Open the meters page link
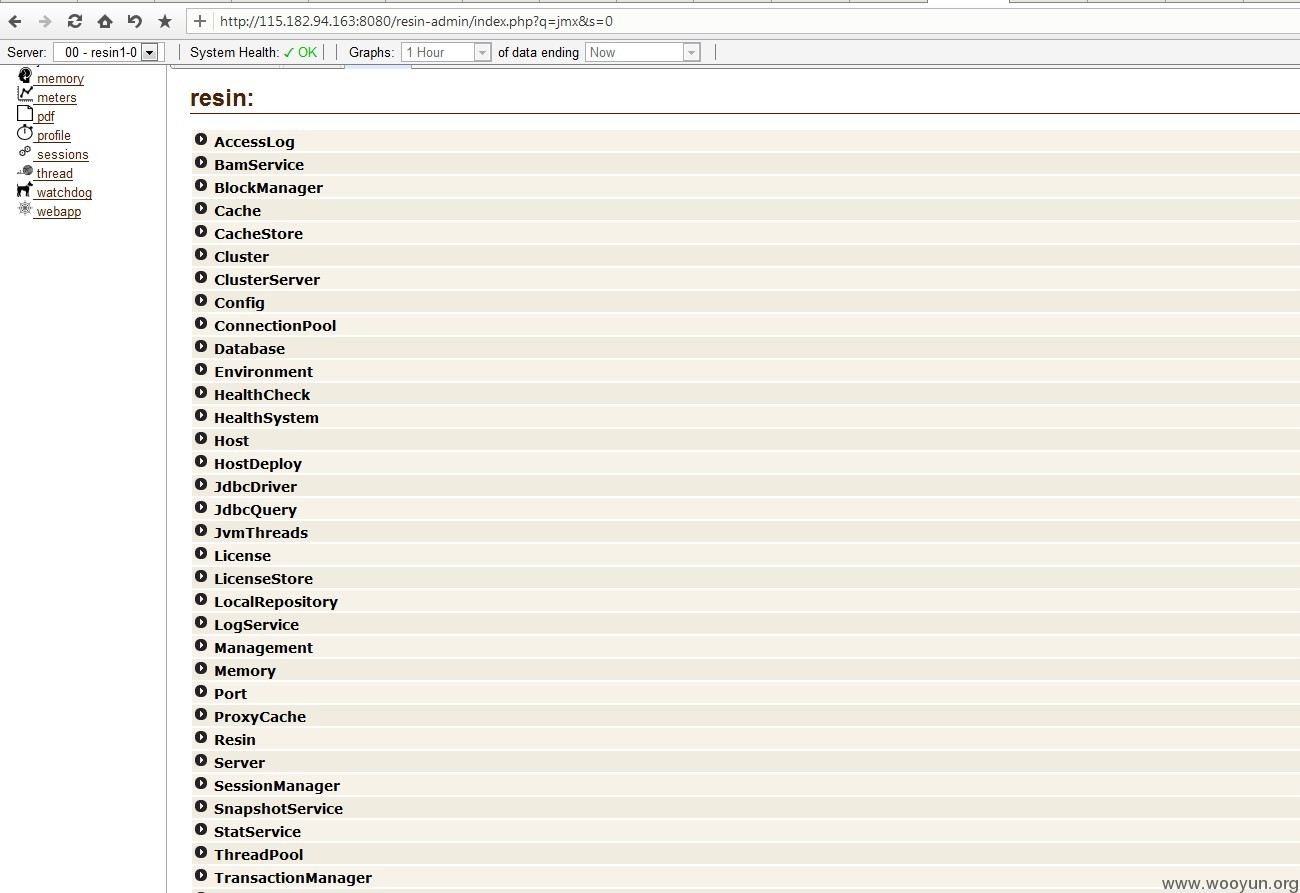The height and width of the screenshot is (893, 1300). point(57,98)
